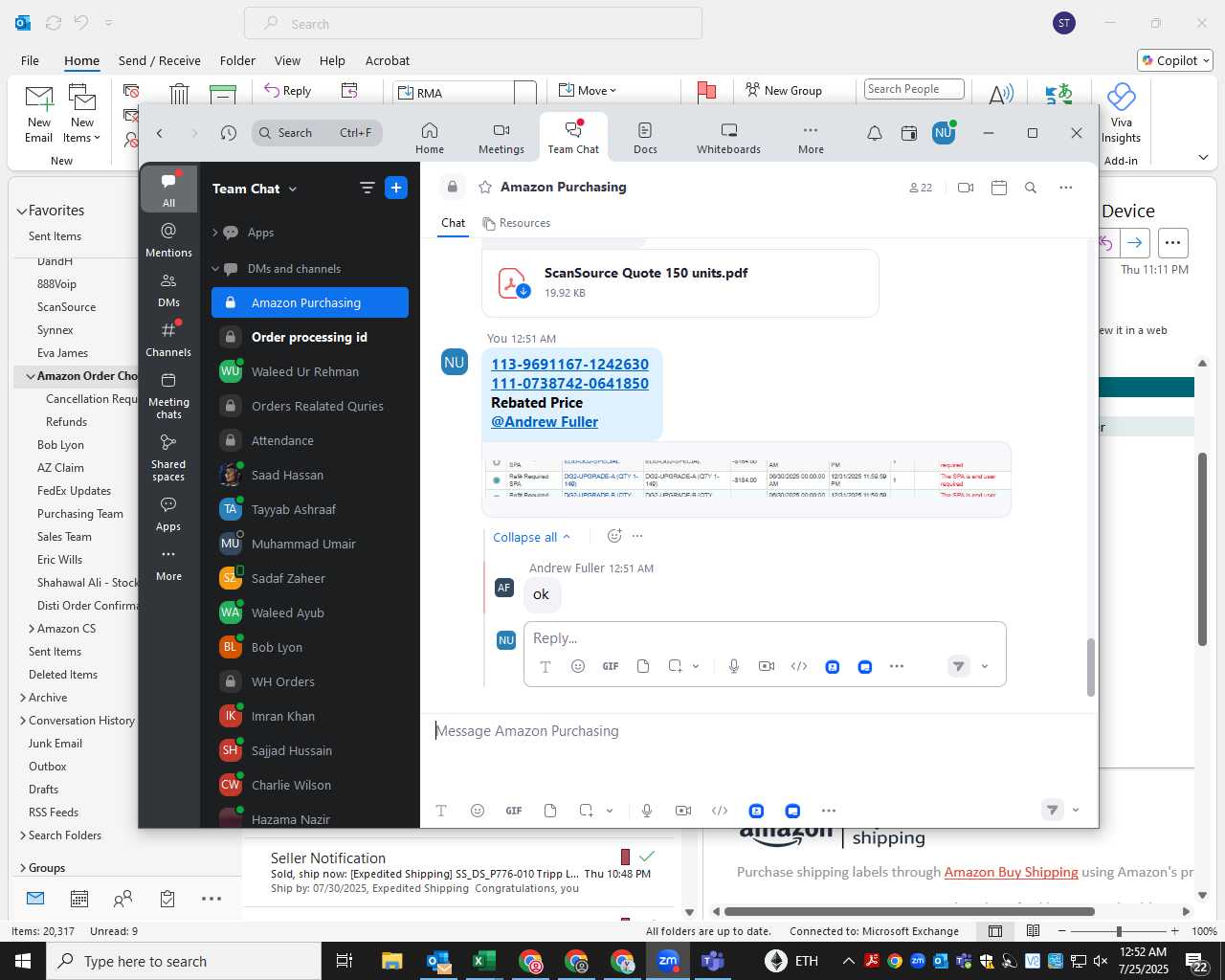Expand Conversation History folder
The width and height of the screenshot is (1225, 980).
23,721
